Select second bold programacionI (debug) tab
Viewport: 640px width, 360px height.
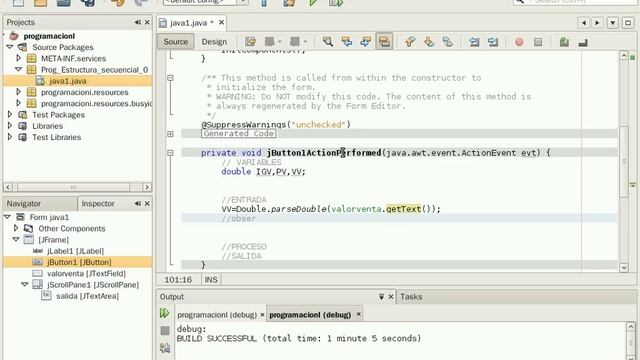310,315
